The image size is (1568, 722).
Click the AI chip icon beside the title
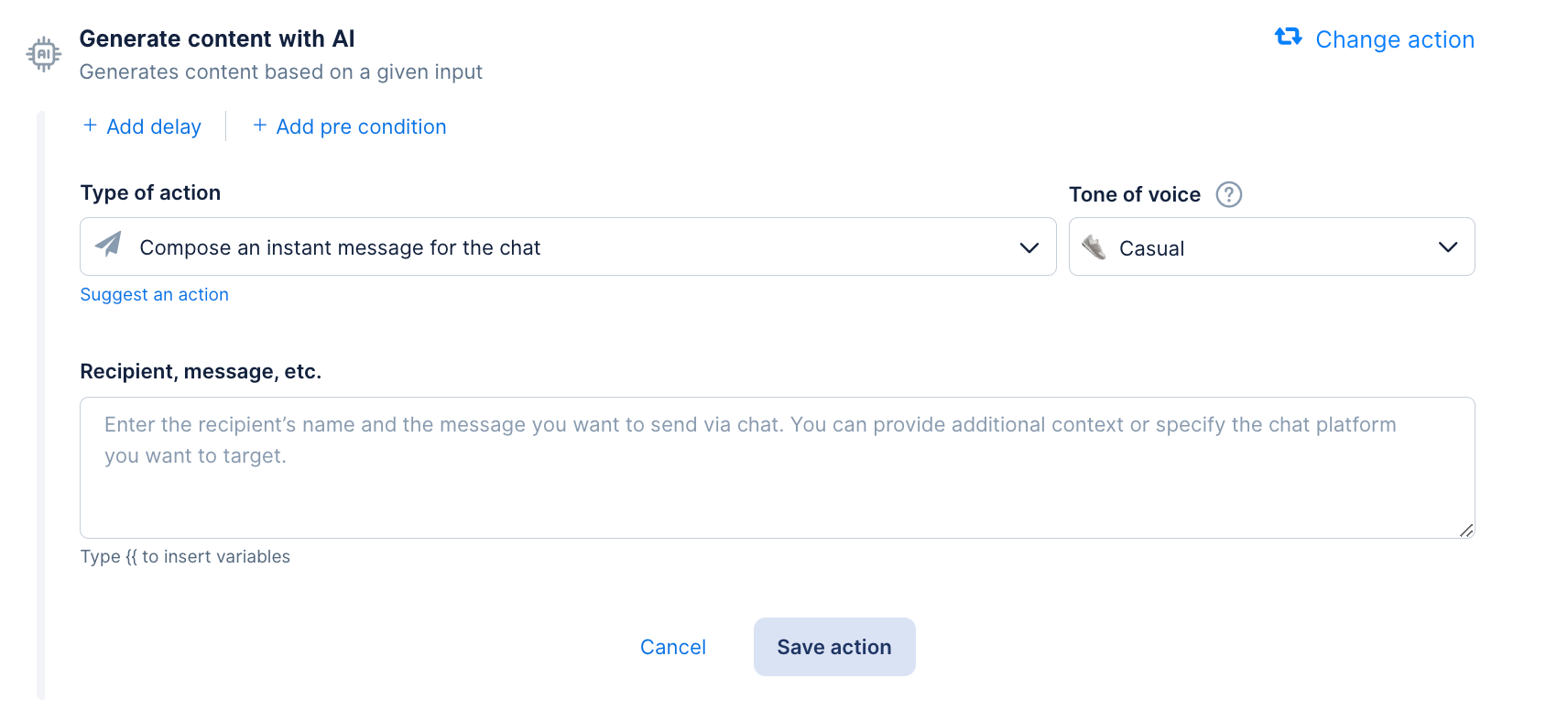(x=43, y=54)
